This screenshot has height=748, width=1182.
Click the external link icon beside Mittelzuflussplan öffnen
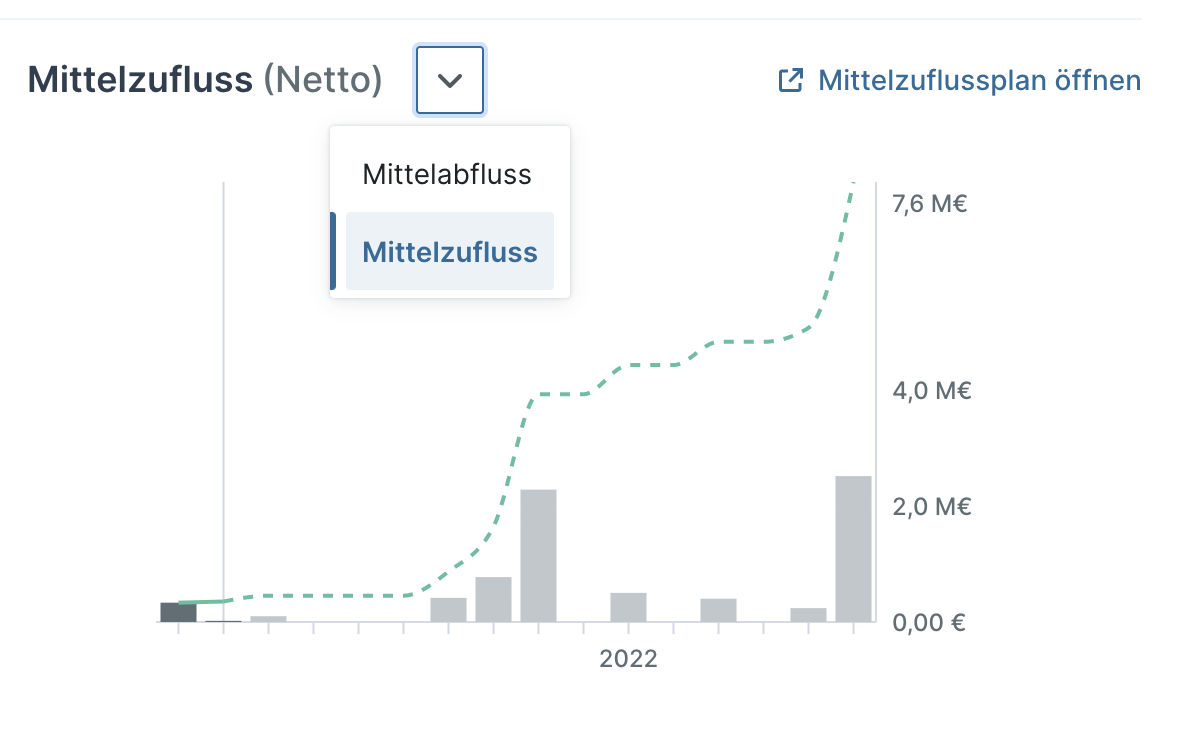[x=790, y=81]
